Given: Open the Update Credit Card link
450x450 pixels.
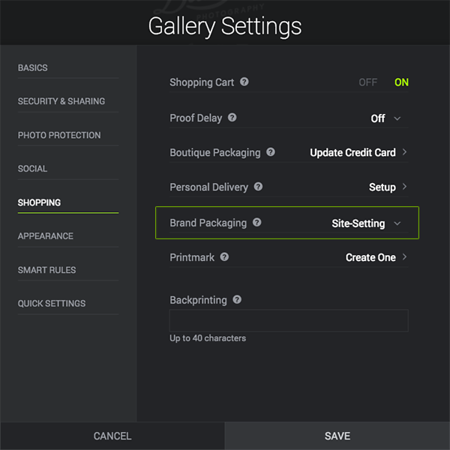Looking at the screenshot, I should 358,153.
